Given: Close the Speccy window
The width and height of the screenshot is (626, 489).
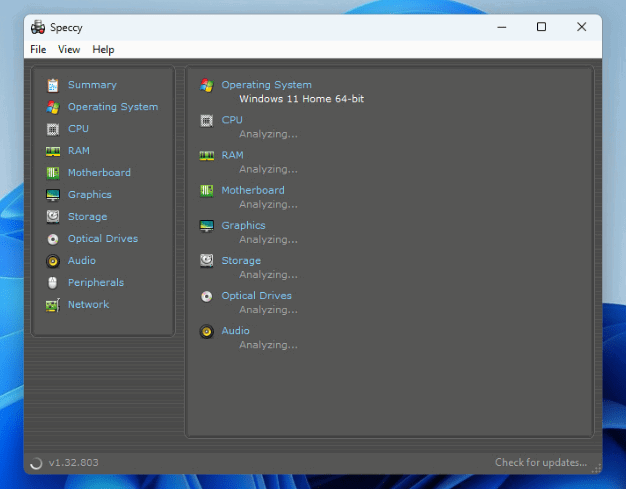Looking at the screenshot, I should click(x=582, y=27).
